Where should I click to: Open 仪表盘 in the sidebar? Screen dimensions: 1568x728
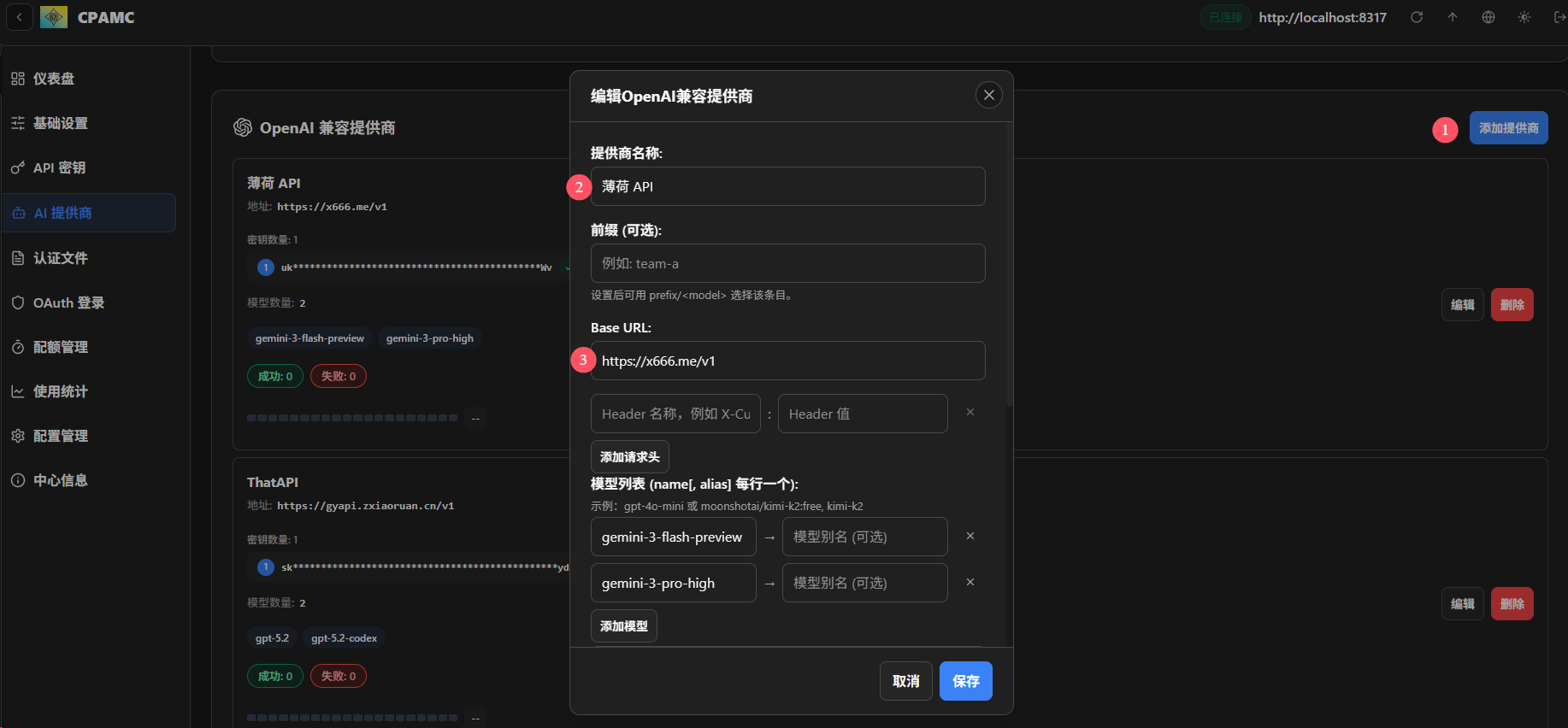89,79
